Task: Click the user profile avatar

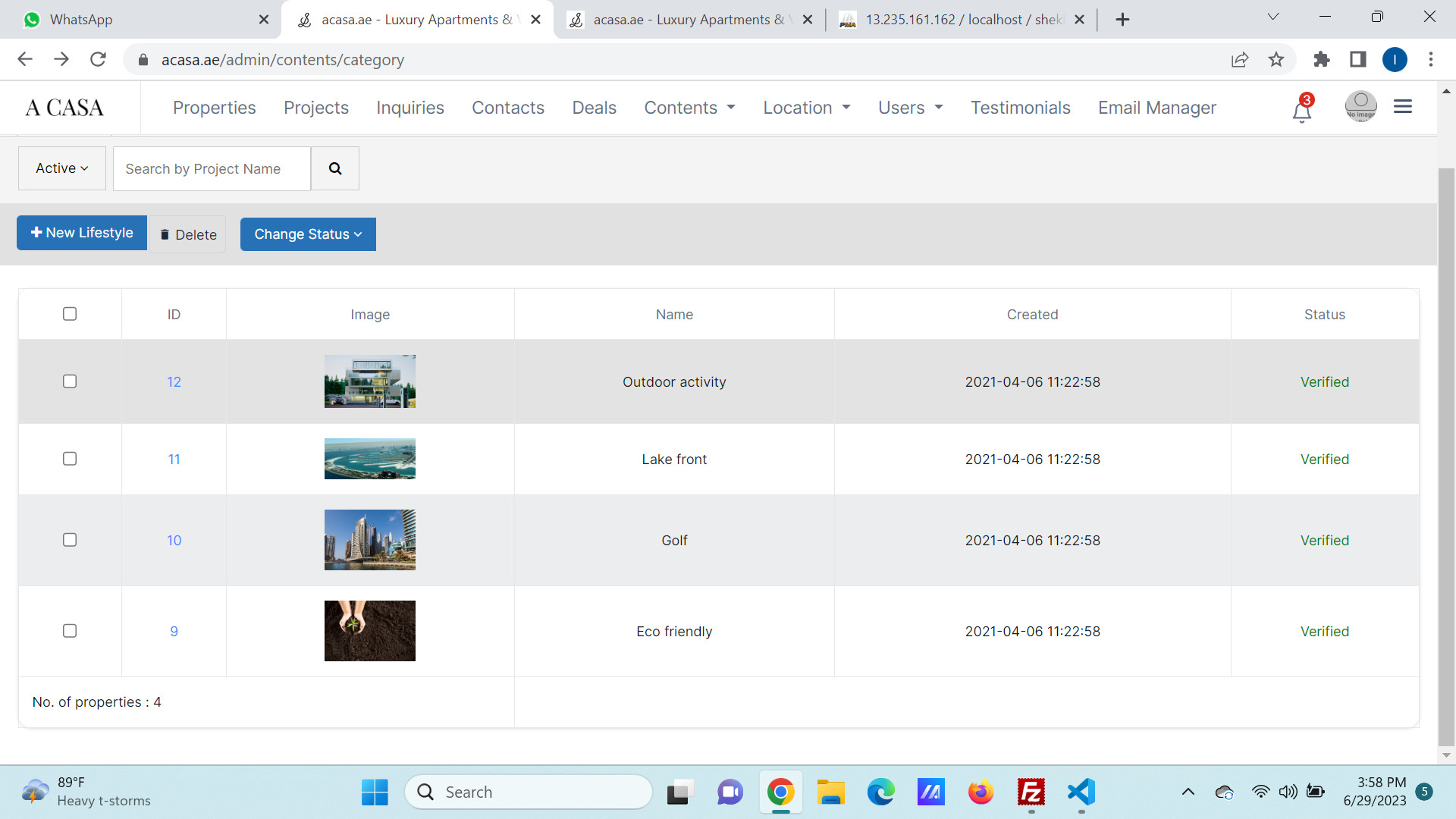Action: pos(1360,107)
